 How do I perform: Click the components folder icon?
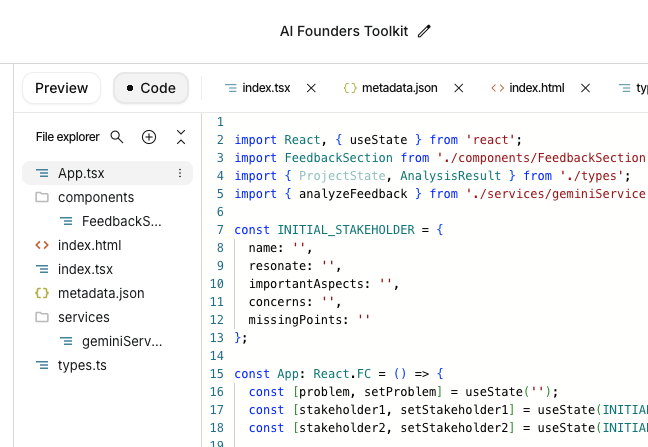(x=42, y=197)
